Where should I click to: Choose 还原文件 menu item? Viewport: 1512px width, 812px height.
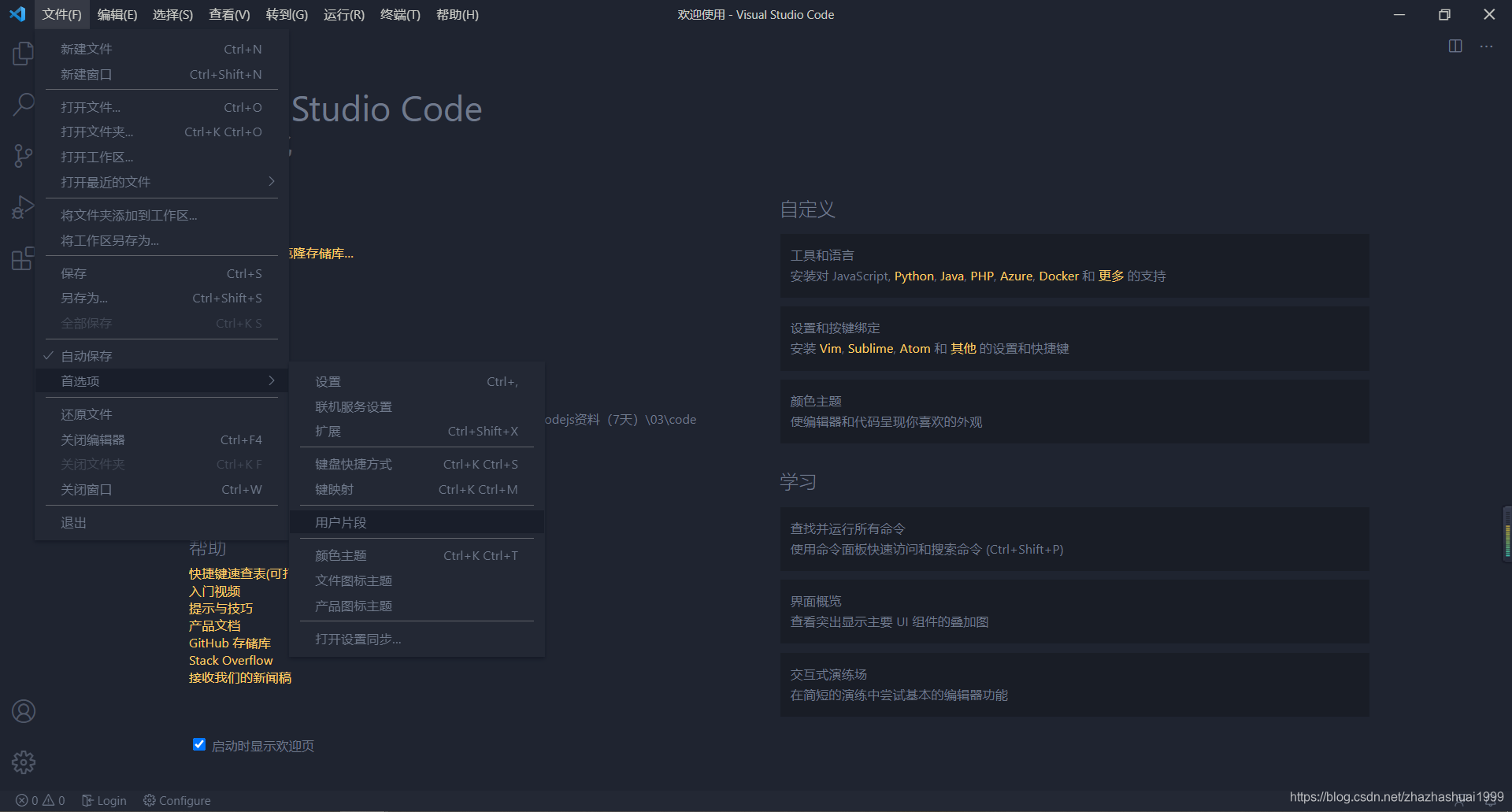point(161,414)
